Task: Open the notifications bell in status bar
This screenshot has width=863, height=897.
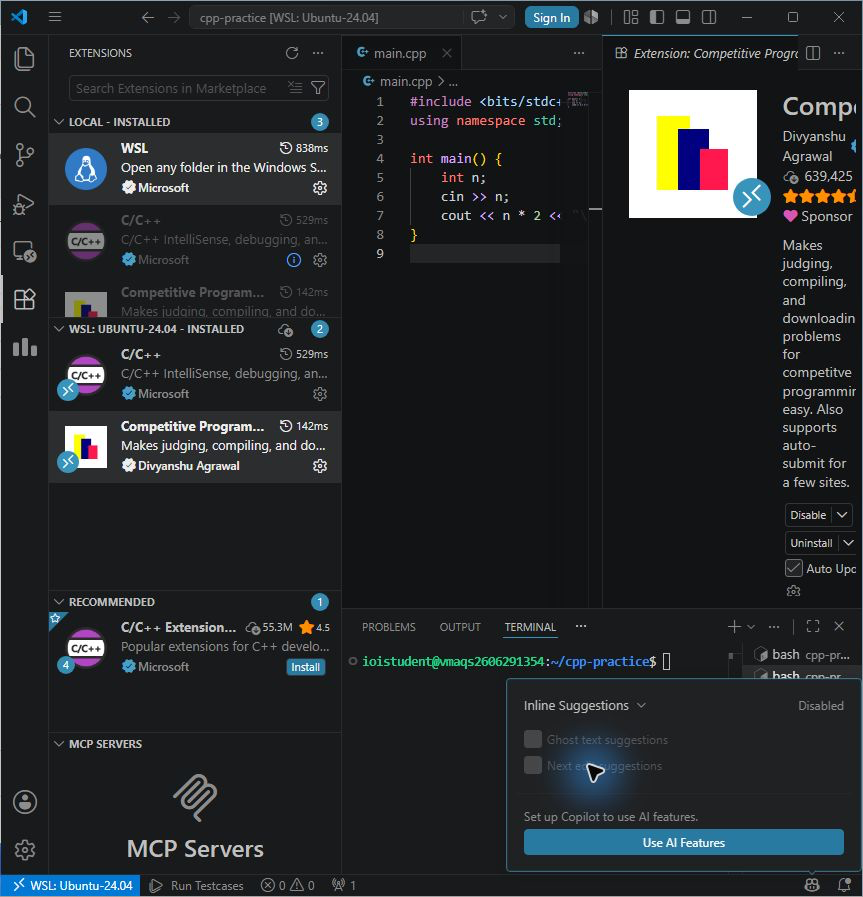Action: [844, 886]
